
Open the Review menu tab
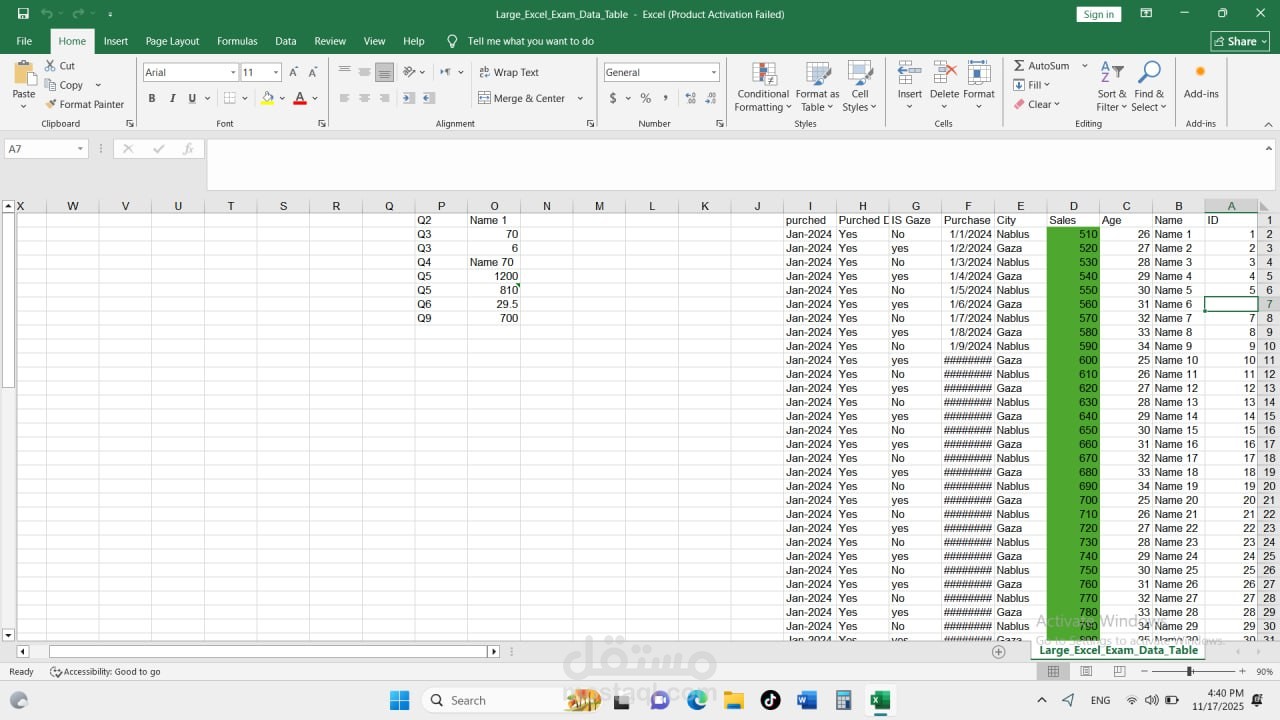pos(330,41)
